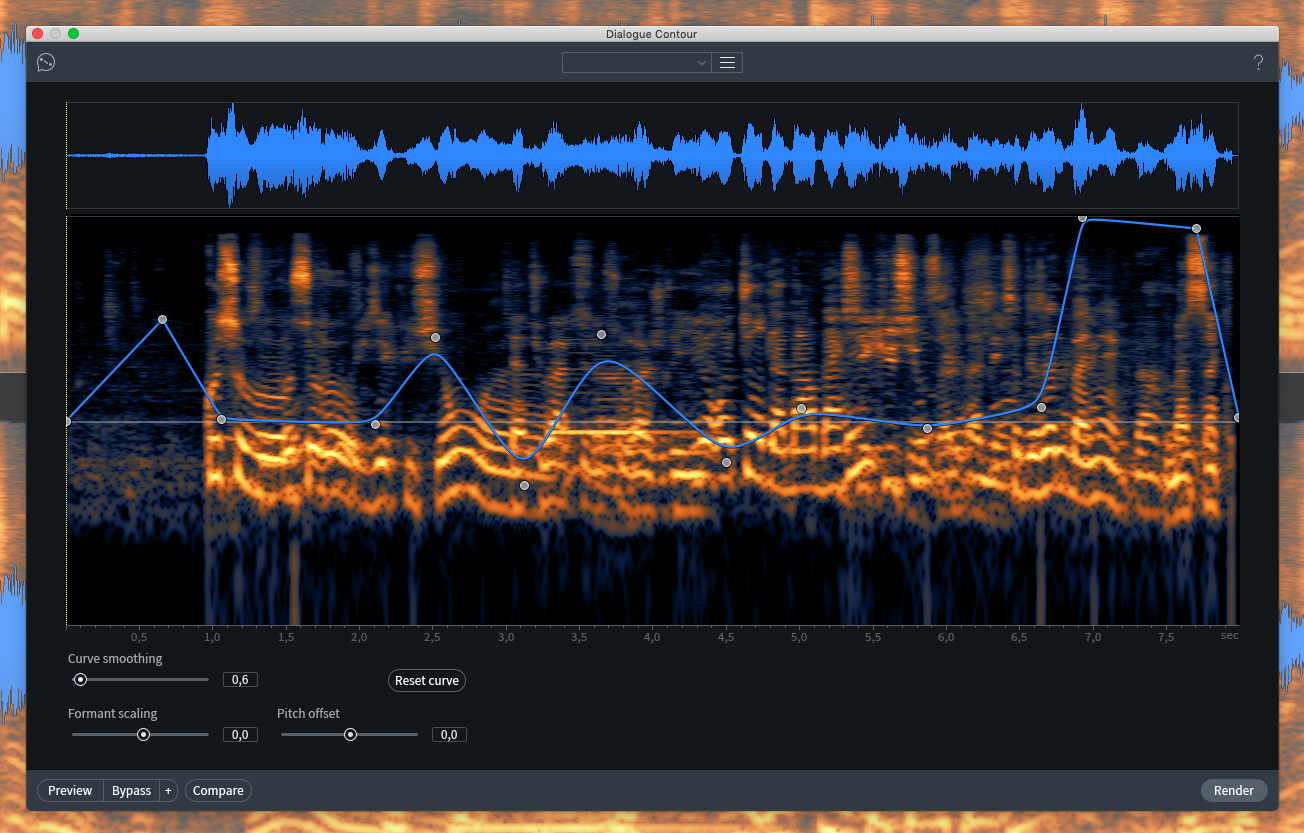The width and height of the screenshot is (1304, 833).
Task: Click the lowest curve node near 3 seconds
Action: (524, 485)
